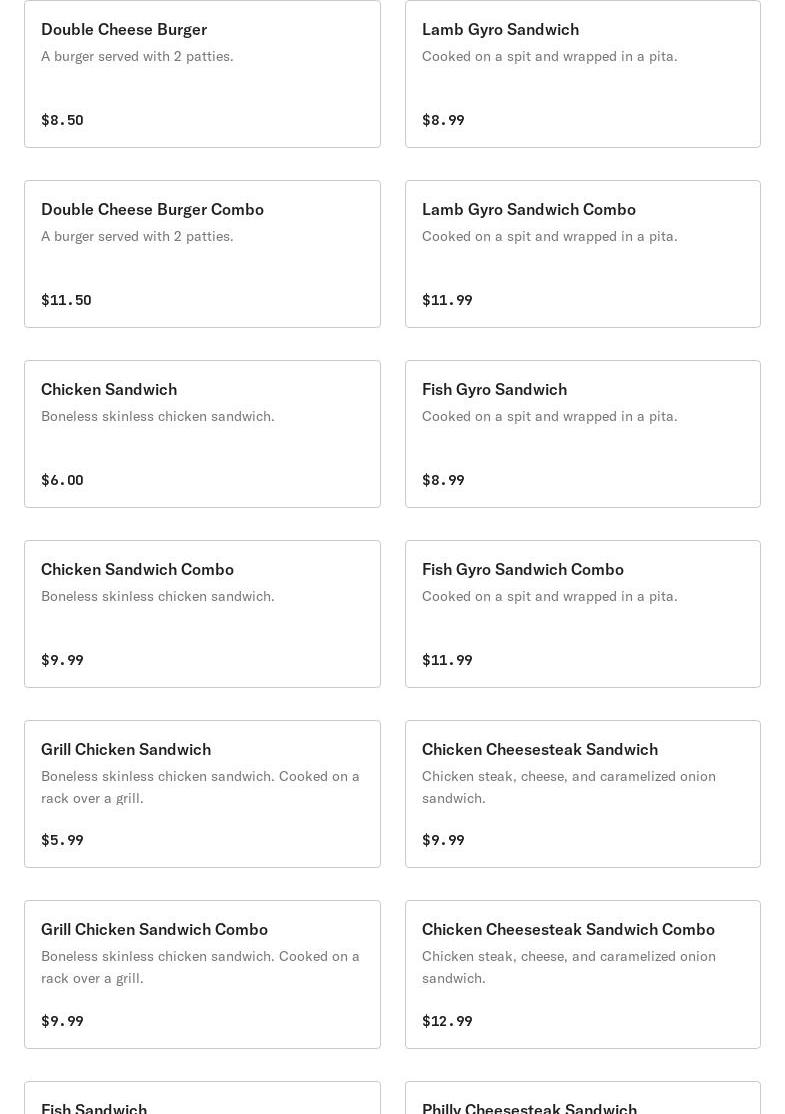Pick the Fish Gyro Sandwich Combo
This screenshot has width=785, height=1114.
tap(582, 614)
